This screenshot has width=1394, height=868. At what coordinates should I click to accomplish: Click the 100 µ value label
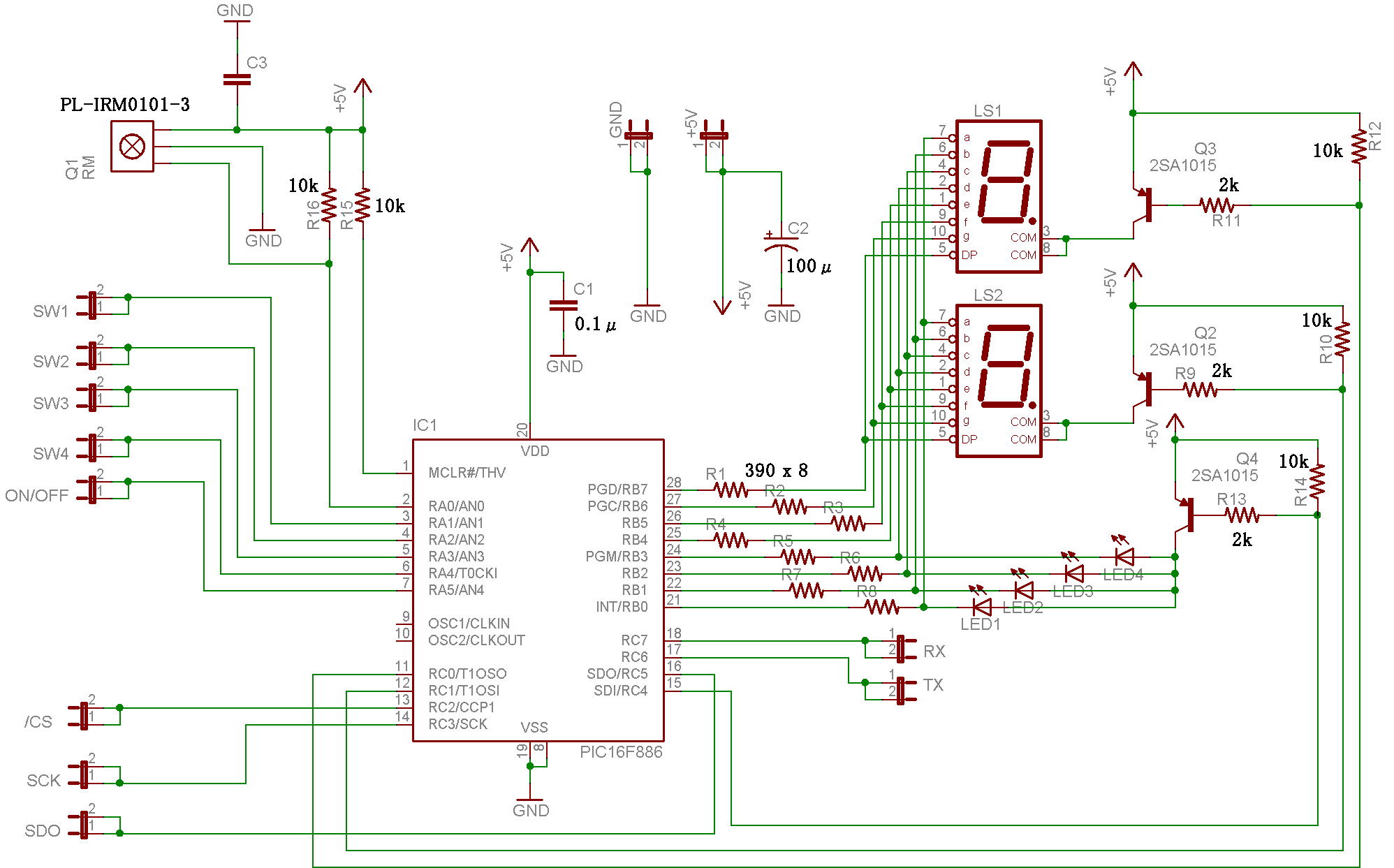[809, 266]
